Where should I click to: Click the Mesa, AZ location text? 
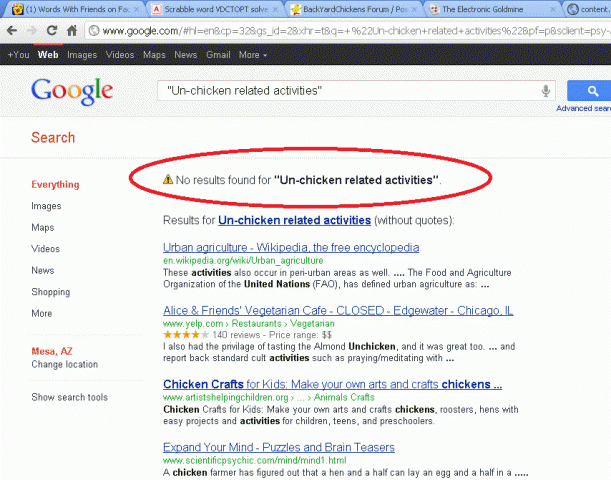(52, 351)
